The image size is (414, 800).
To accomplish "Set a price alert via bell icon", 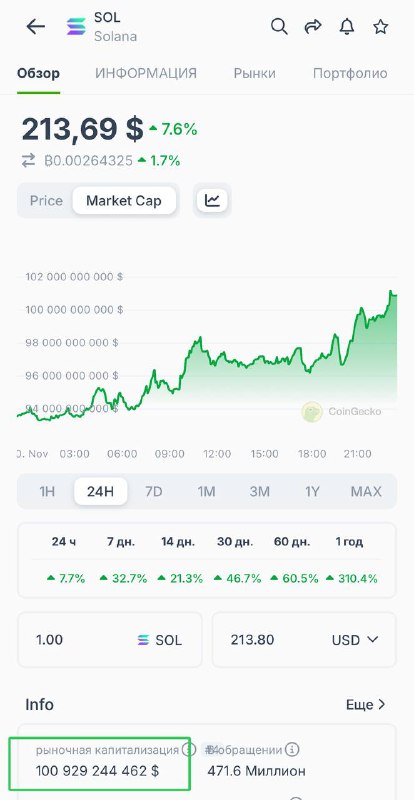I will (347, 26).
